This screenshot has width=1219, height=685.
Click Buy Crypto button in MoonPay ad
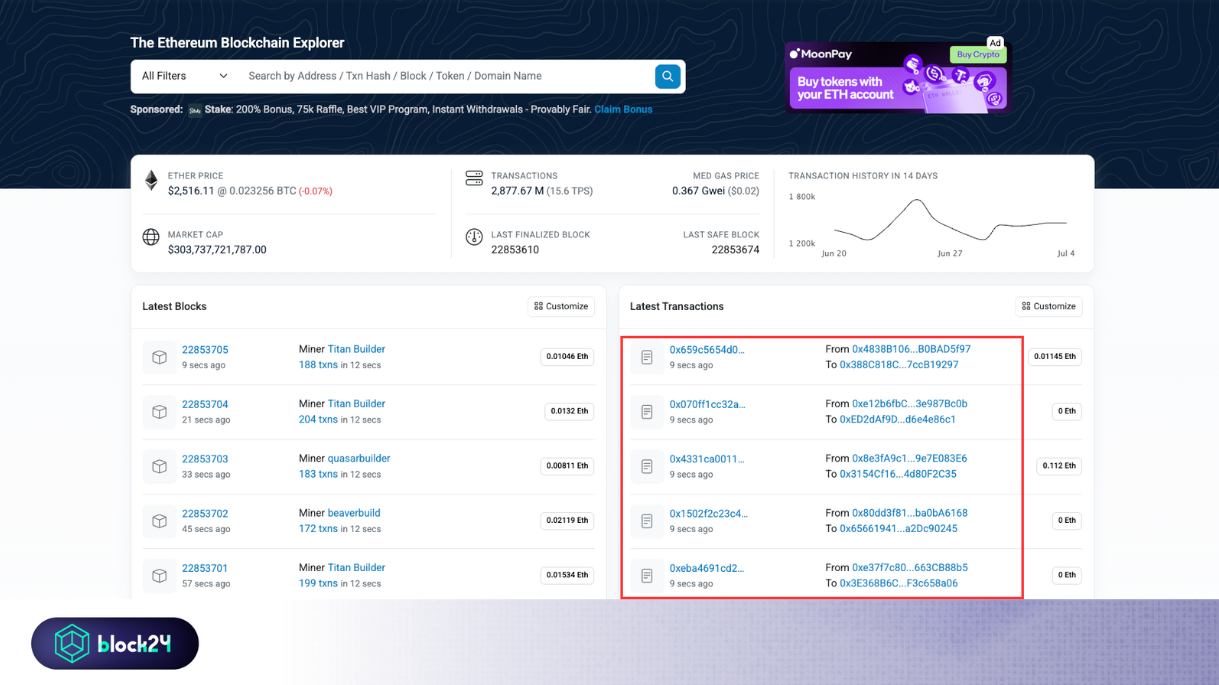pyautogui.click(x=977, y=55)
